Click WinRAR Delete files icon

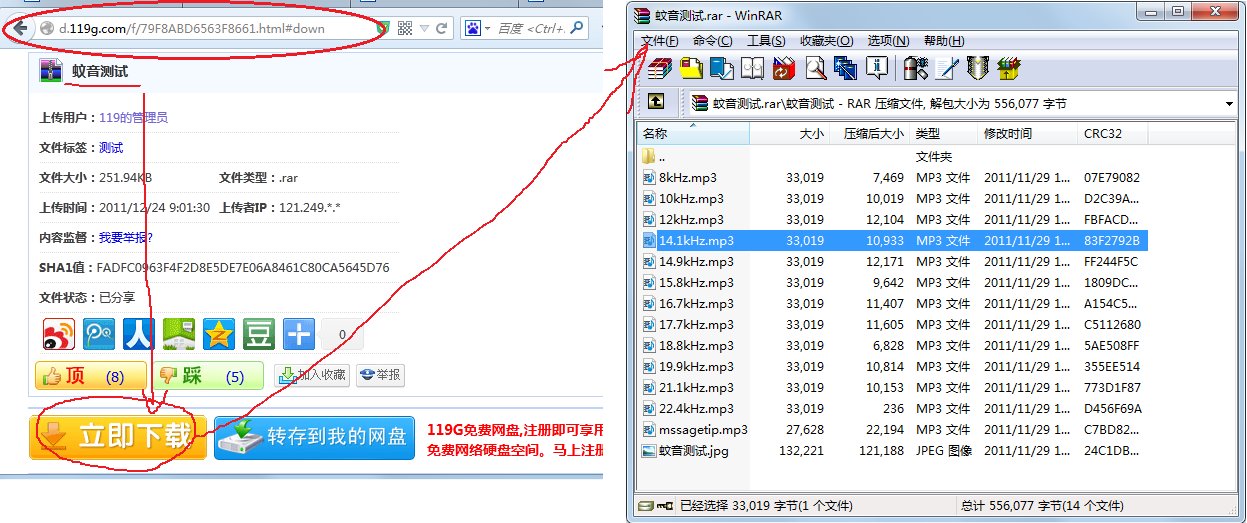[x=784, y=68]
